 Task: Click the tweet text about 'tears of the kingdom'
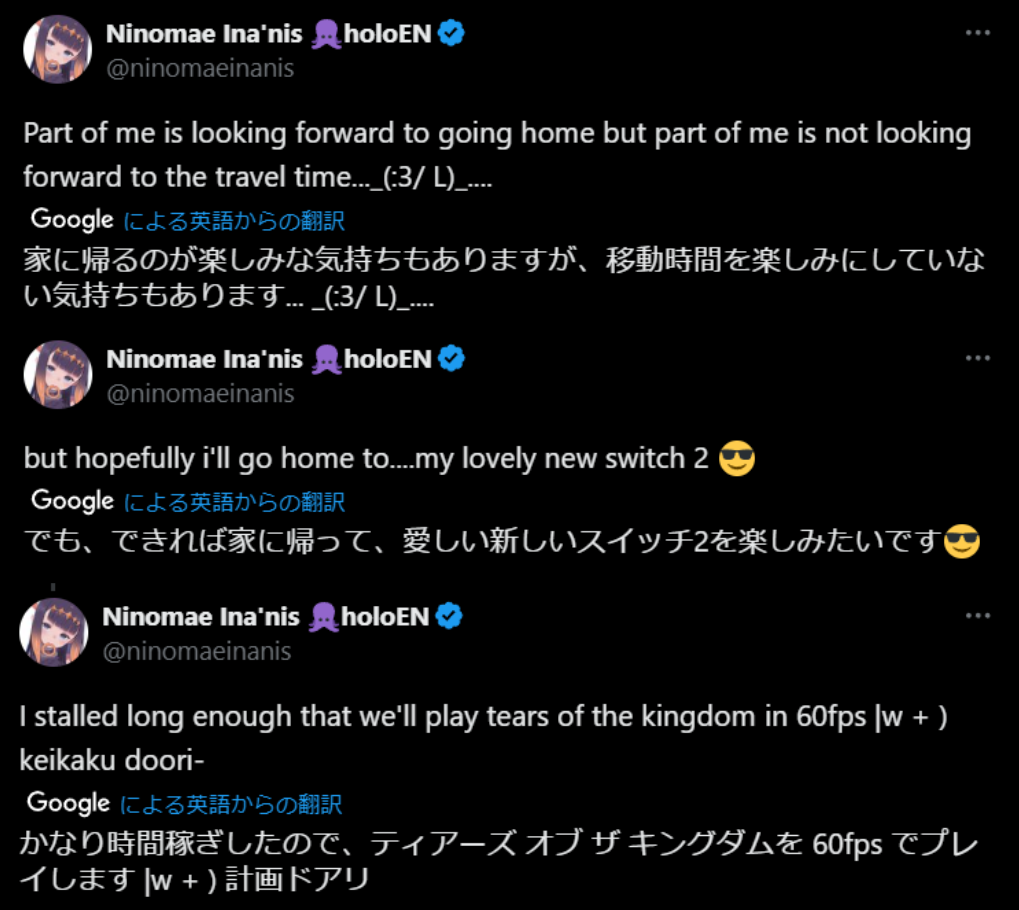point(484,738)
